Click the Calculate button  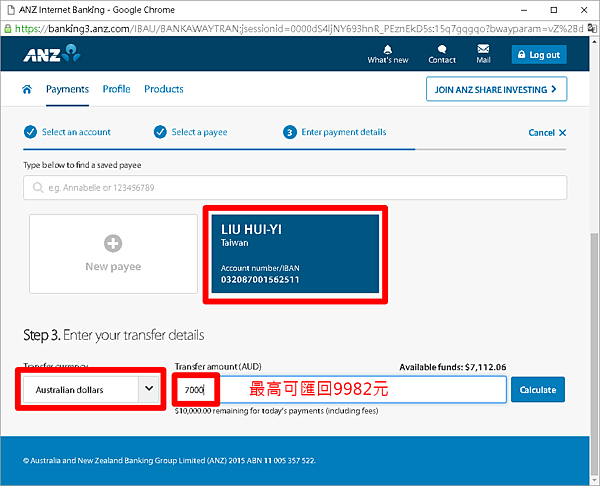point(538,390)
